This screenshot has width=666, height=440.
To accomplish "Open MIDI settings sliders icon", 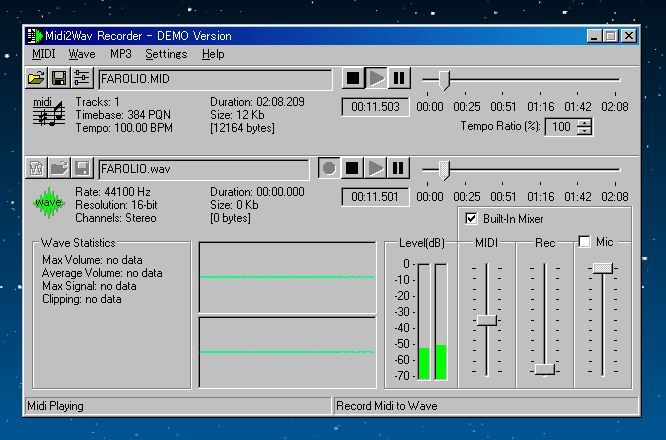I will pyautogui.click(x=82, y=78).
